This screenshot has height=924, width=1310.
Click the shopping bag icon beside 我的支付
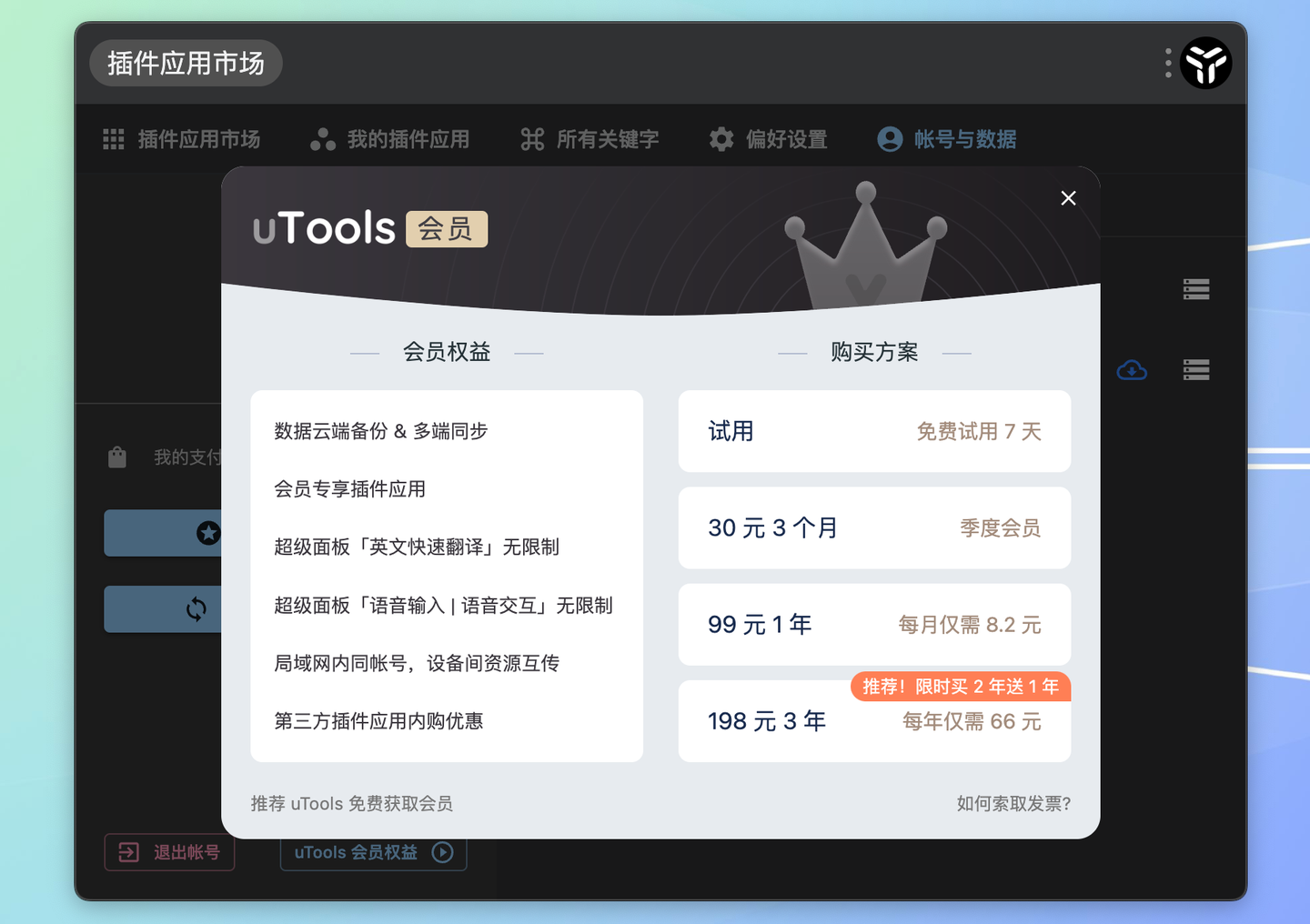point(117,457)
